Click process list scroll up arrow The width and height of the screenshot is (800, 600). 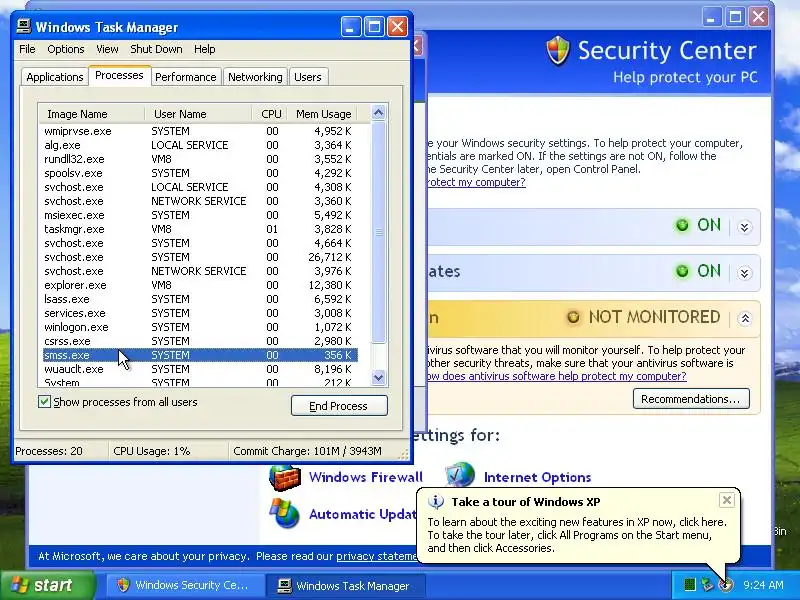[379, 113]
